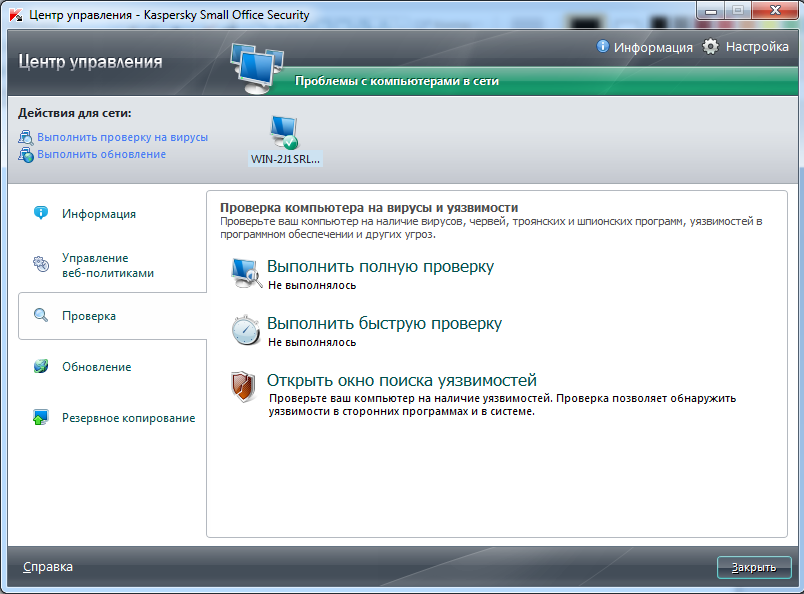Image resolution: width=804 pixels, height=594 pixels.
Task: Click the Настройка gear icon
Action: point(711,47)
